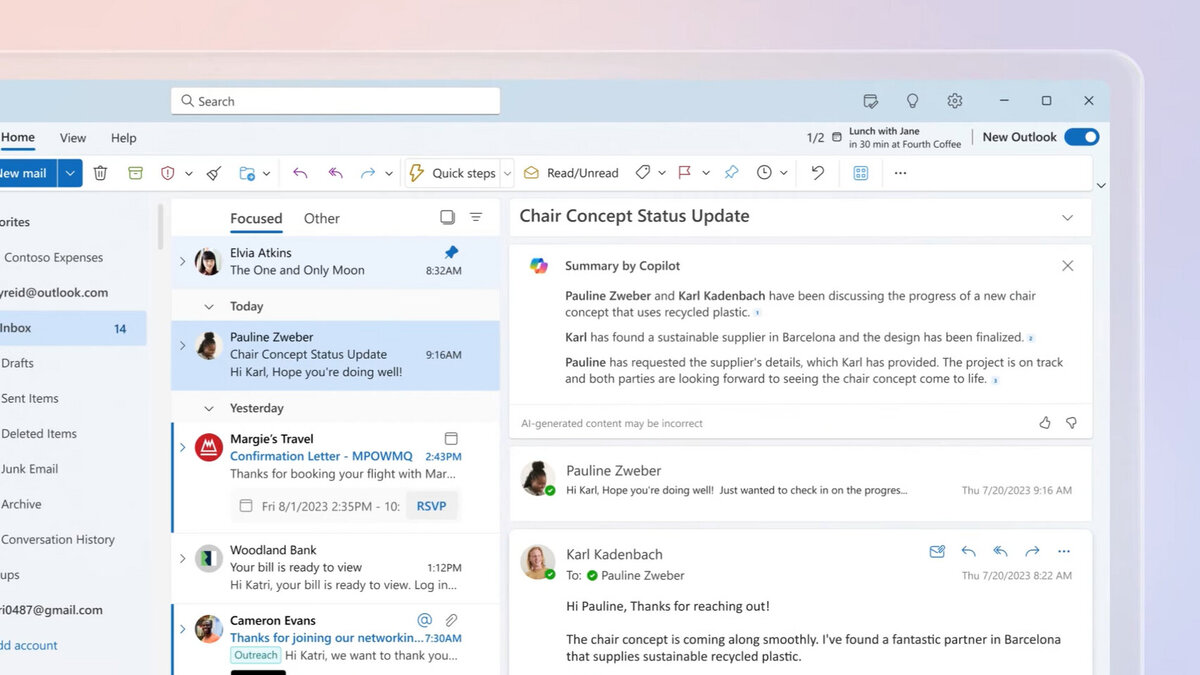The width and height of the screenshot is (1200, 675).
Task: Select the Sent Items folder
Action: click(x=30, y=398)
